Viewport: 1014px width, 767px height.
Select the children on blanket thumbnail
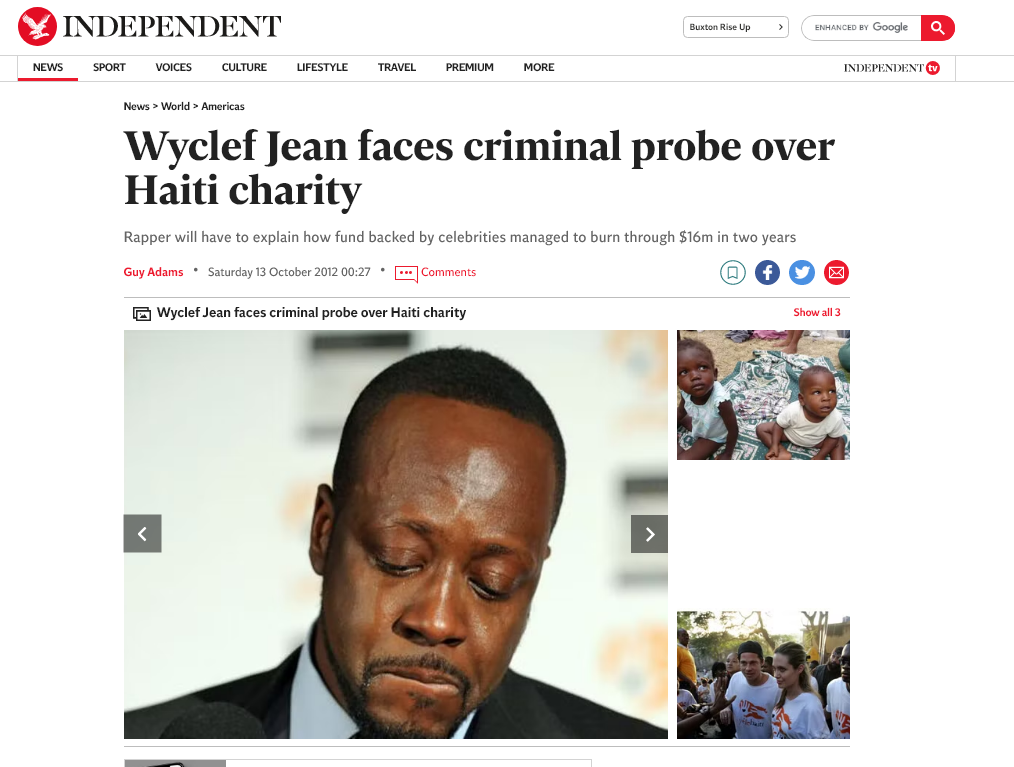pos(763,395)
